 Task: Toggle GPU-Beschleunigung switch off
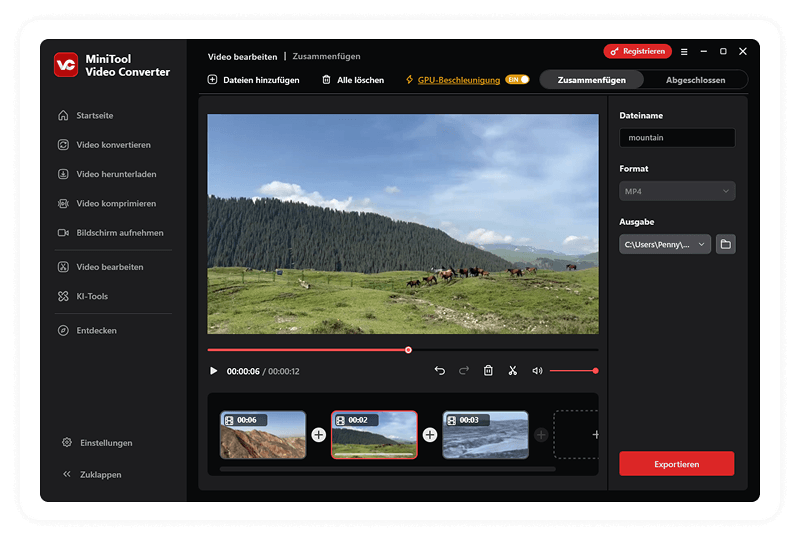(517, 79)
